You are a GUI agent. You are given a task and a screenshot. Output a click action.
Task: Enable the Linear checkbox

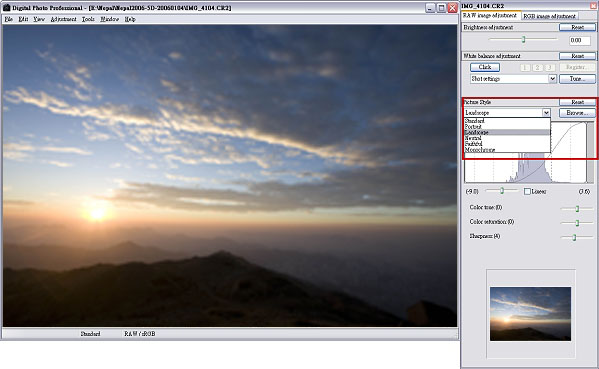(527, 191)
